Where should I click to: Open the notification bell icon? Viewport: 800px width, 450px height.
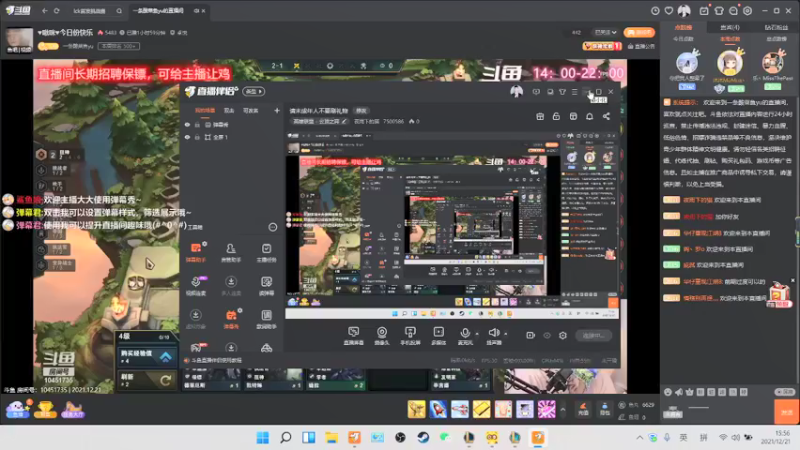(x=589, y=116)
